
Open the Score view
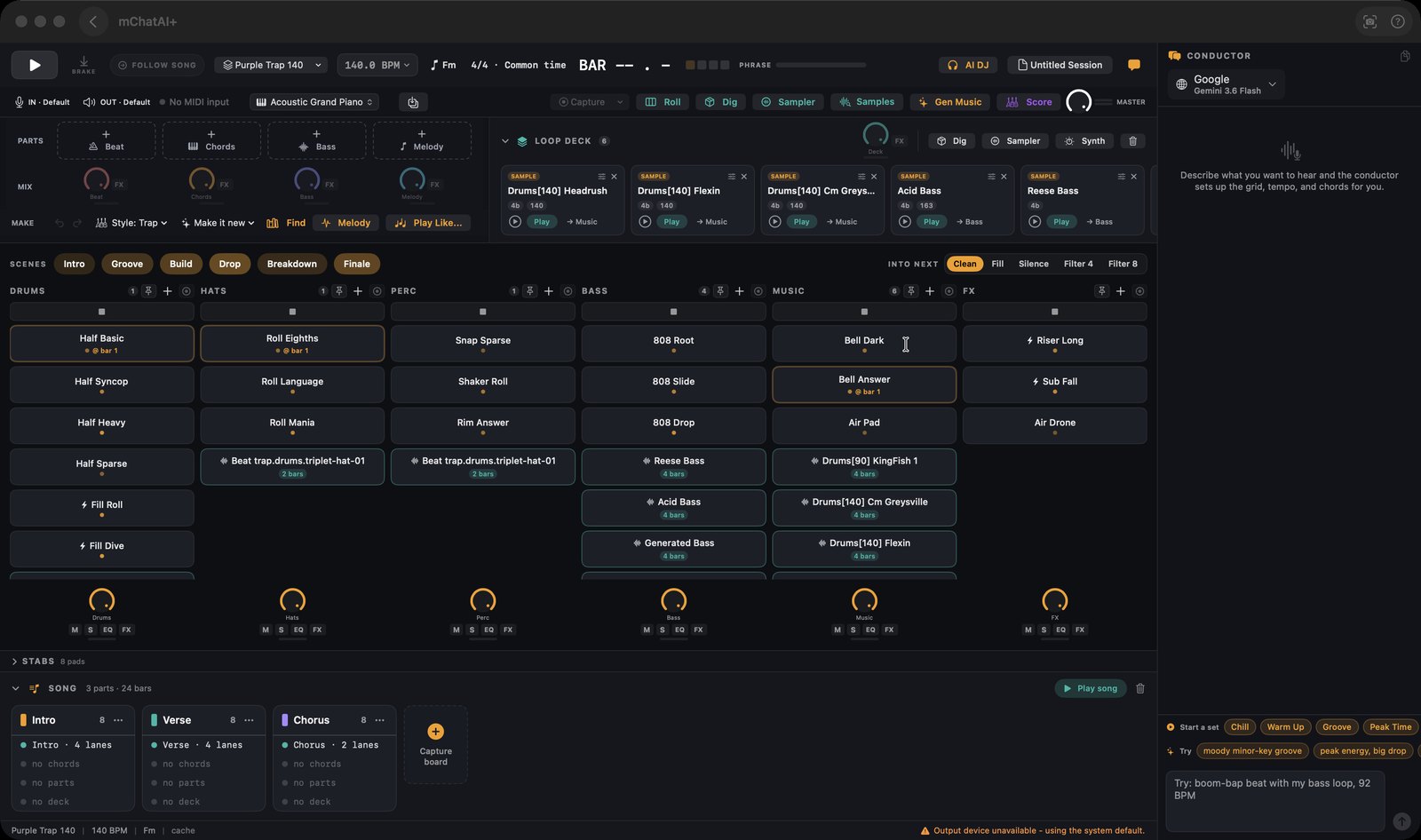(x=1028, y=102)
